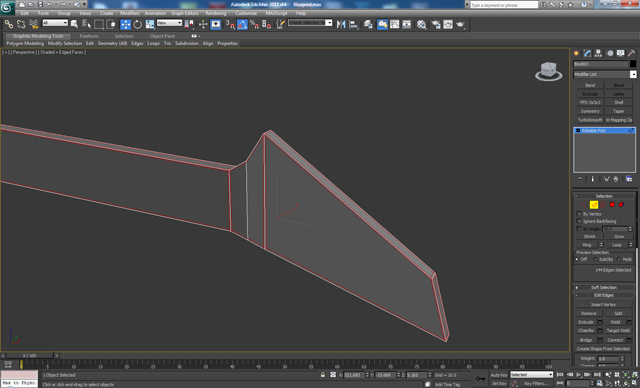Click the object color swatch beside name field
The image size is (640, 388).
pos(633,64)
